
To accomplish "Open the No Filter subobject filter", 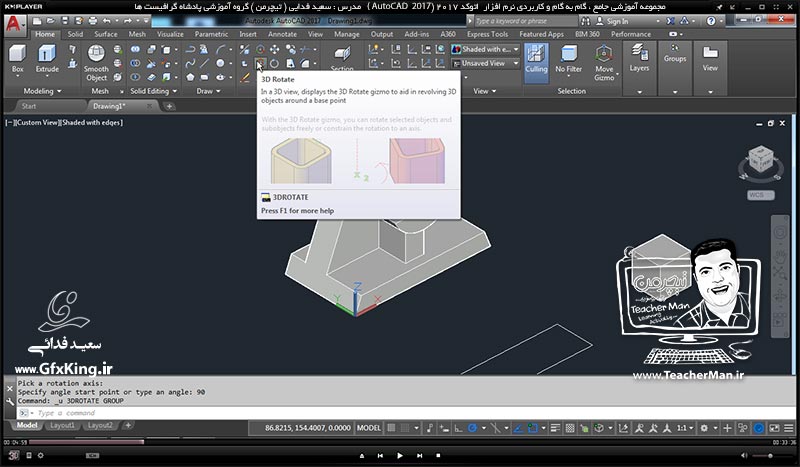I will point(568,59).
